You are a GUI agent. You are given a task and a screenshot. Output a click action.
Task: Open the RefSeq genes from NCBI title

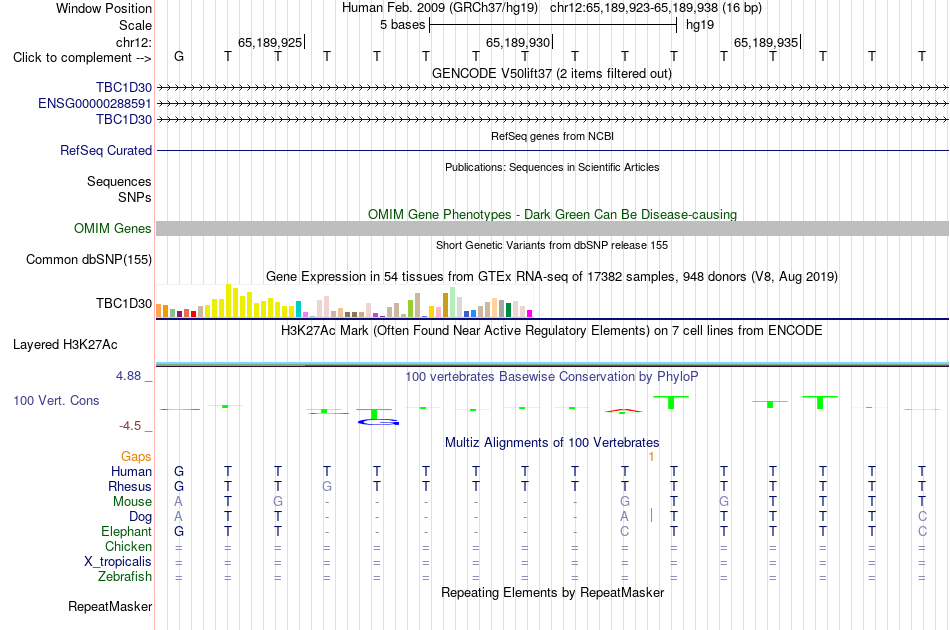click(552, 136)
